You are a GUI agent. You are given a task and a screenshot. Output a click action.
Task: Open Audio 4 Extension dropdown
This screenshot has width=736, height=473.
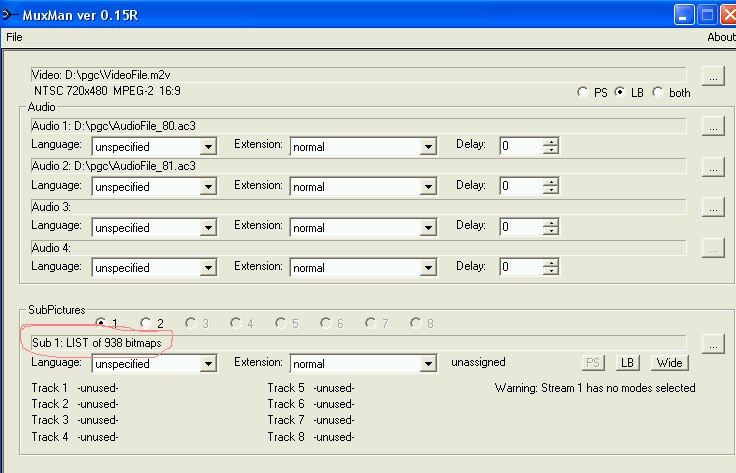428,267
